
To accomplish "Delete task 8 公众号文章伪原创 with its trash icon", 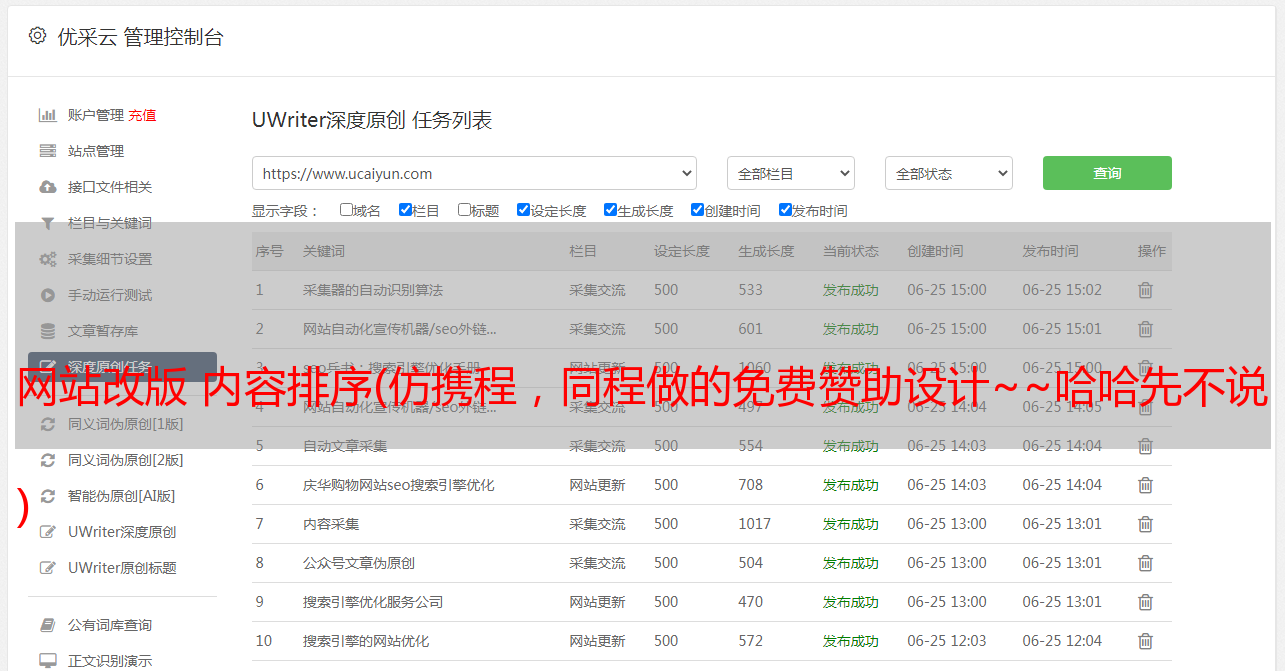I will tap(1145, 563).
